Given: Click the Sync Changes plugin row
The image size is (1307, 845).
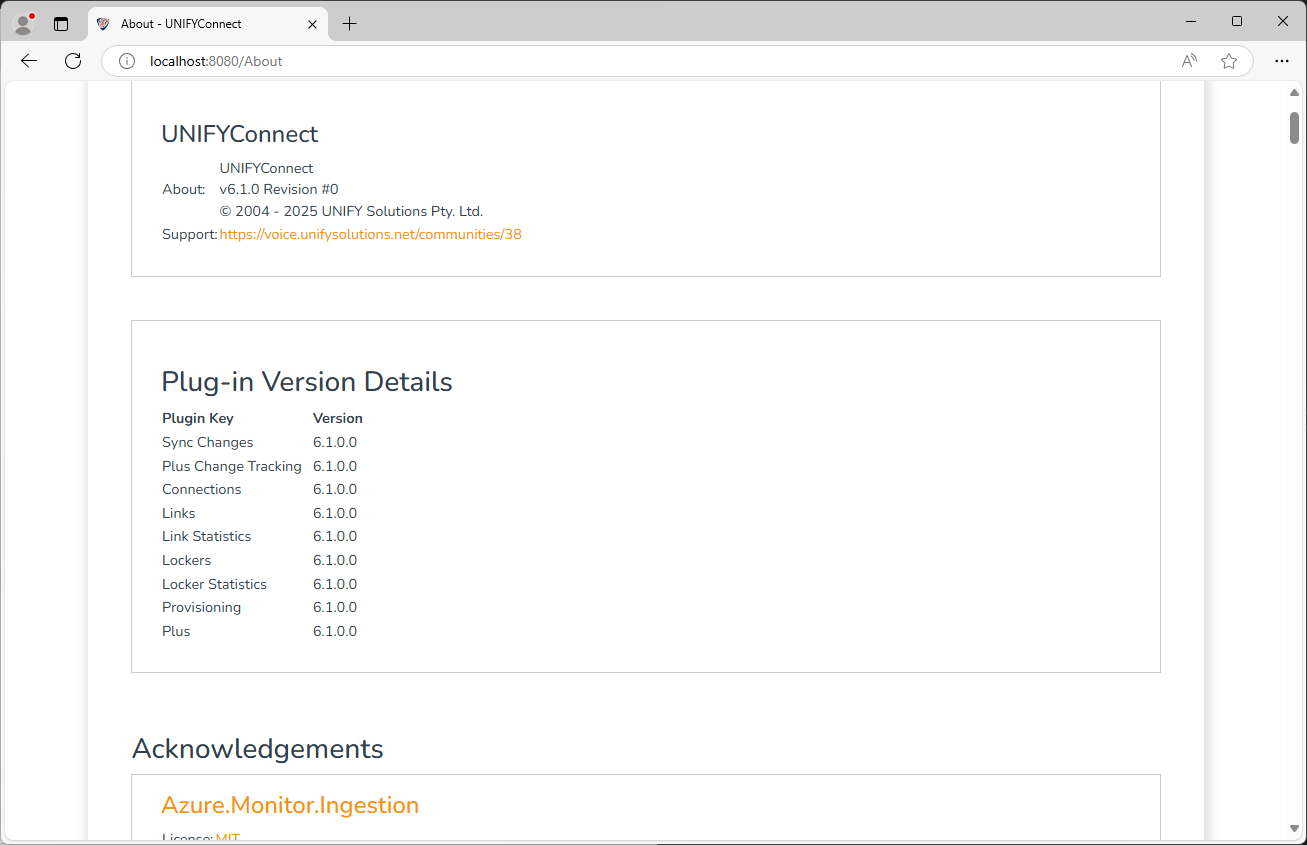Looking at the screenshot, I should pyautogui.click(x=260, y=443).
